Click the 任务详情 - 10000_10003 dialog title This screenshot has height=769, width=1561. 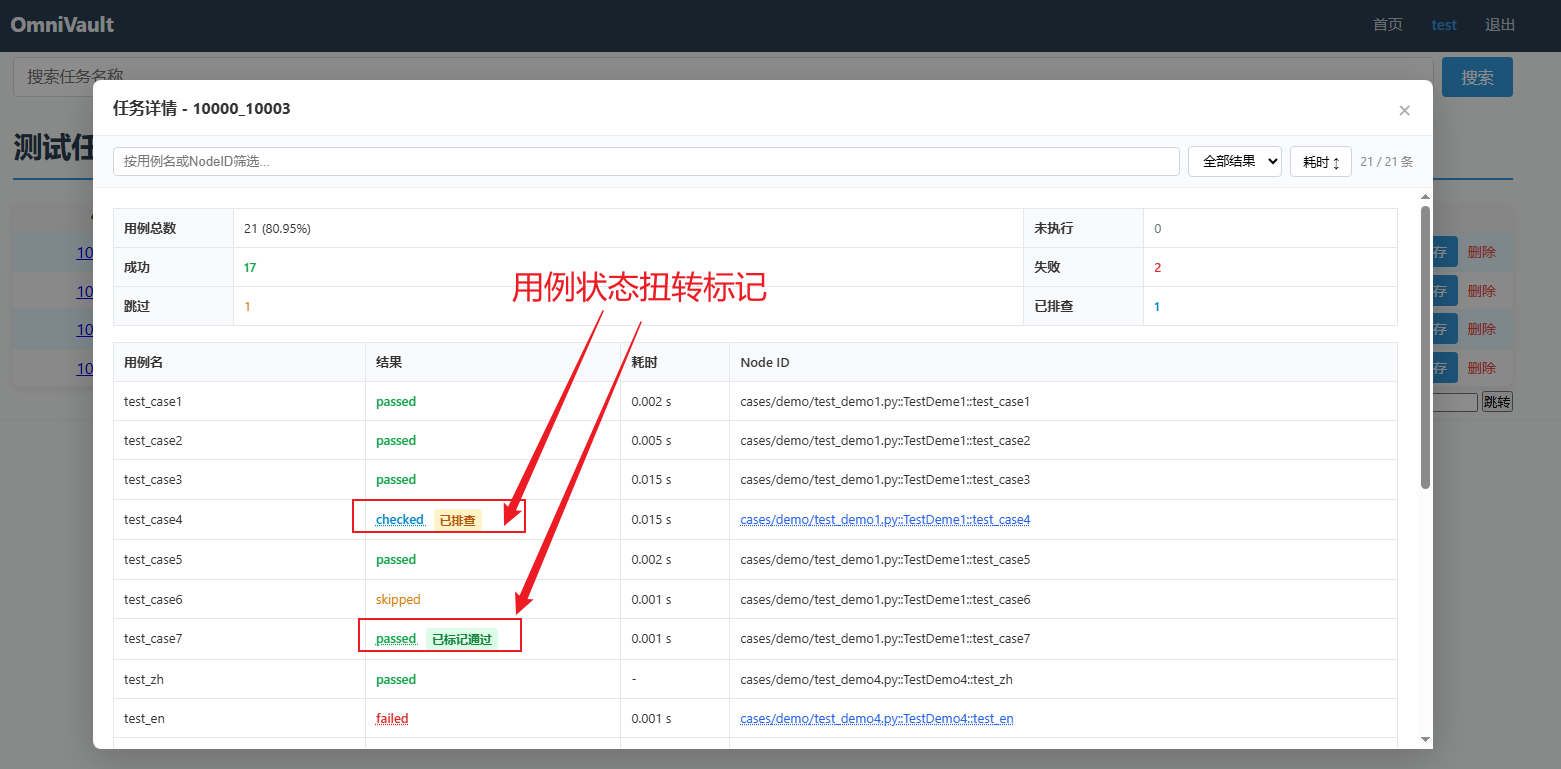coord(202,109)
